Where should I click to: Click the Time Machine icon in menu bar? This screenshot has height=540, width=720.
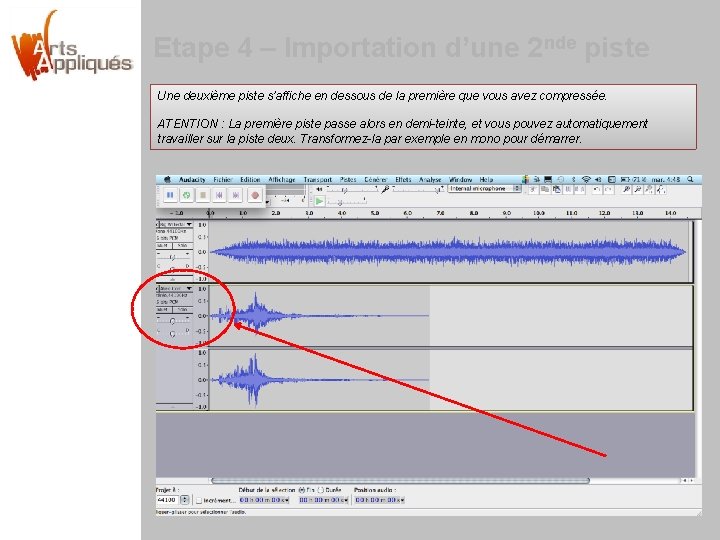(561, 180)
